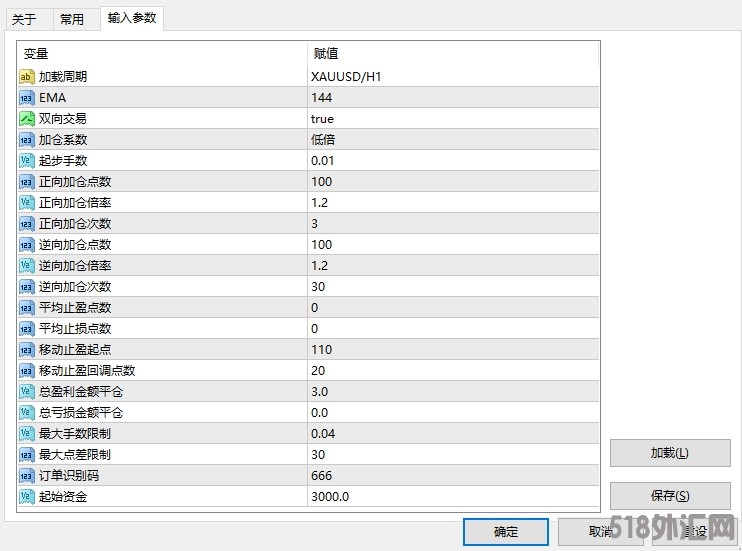The image size is (742, 551).
Task: Switch to the 关于 tab
Action: coord(24,19)
